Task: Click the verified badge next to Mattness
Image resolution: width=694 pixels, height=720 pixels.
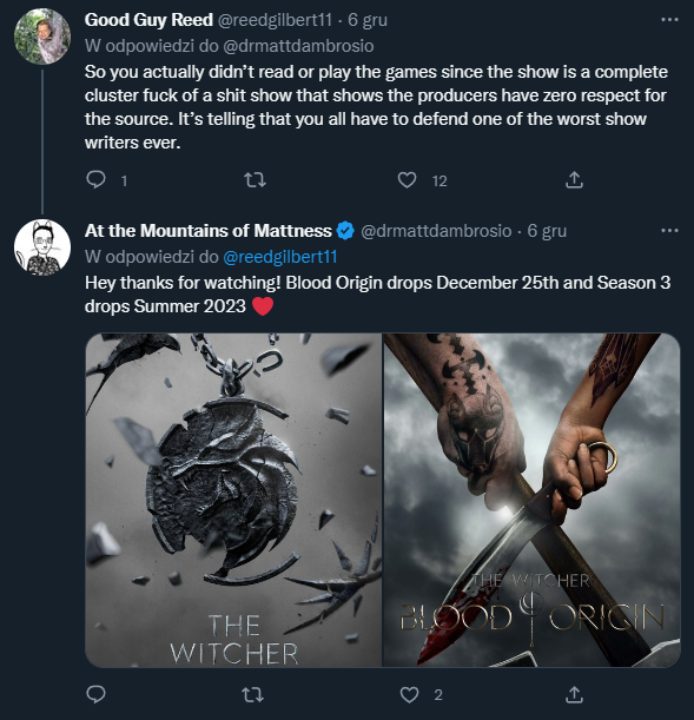Action: pyautogui.click(x=345, y=231)
